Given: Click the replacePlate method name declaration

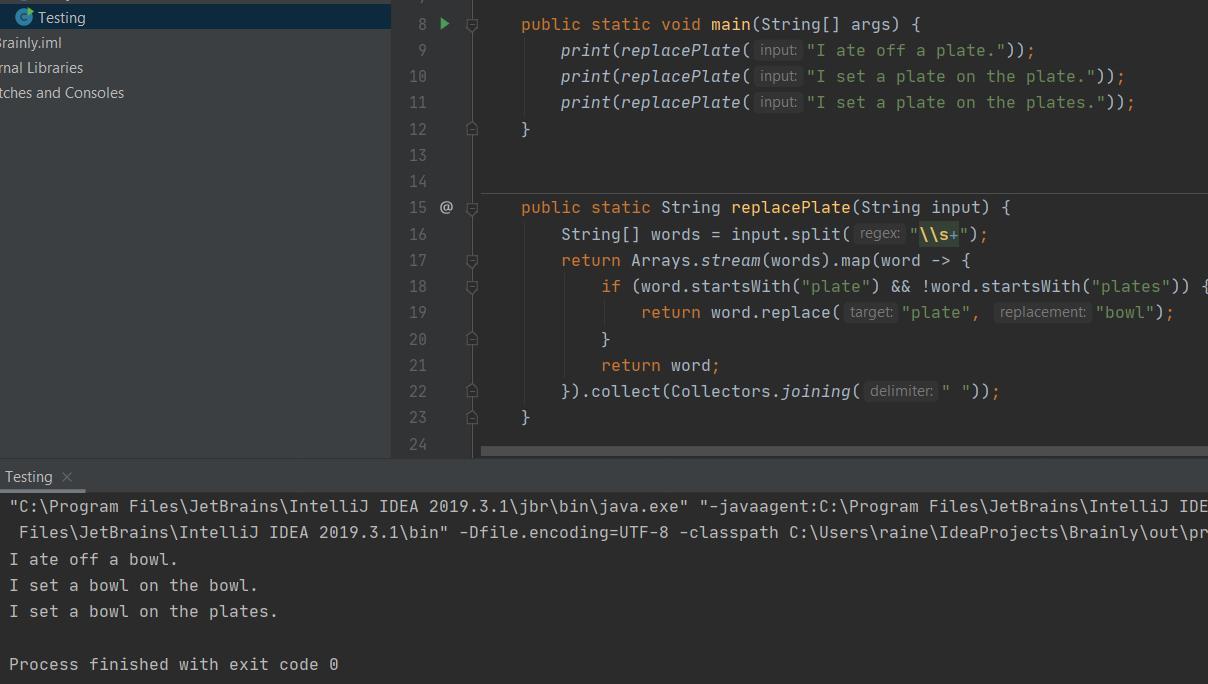Looking at the screenshot, I should click(x=790, y=208).
